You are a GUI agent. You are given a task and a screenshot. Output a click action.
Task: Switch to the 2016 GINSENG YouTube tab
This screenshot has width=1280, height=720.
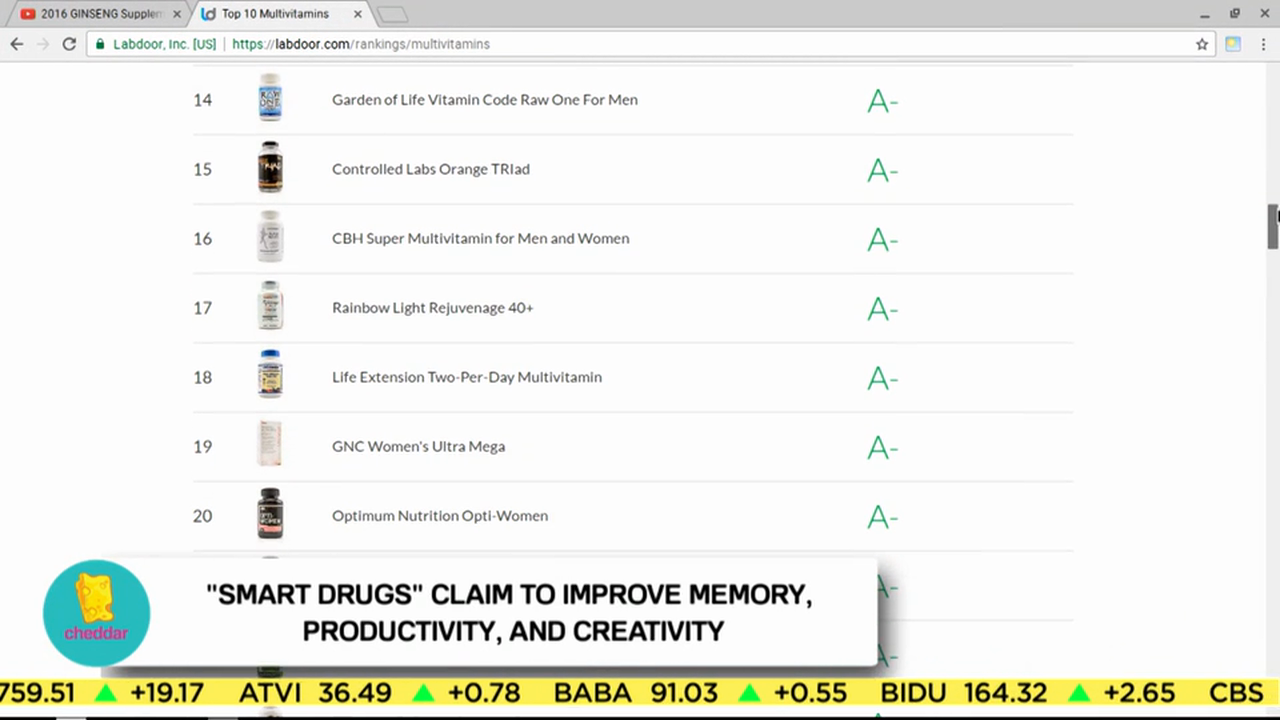click(98, 14)
